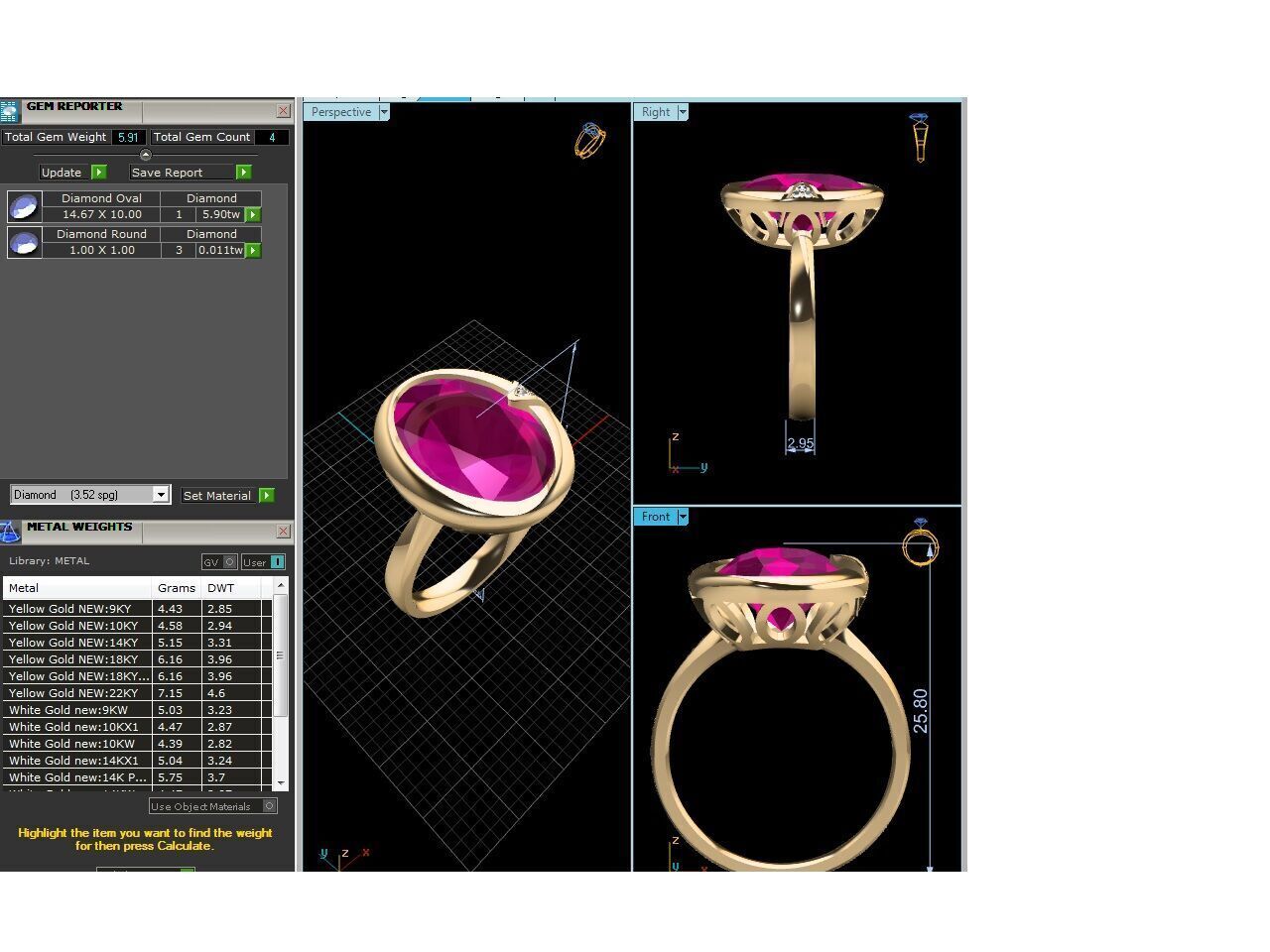
Task: Select the Yellow Gold NEW:22KY row
Action: pos(137,693)
